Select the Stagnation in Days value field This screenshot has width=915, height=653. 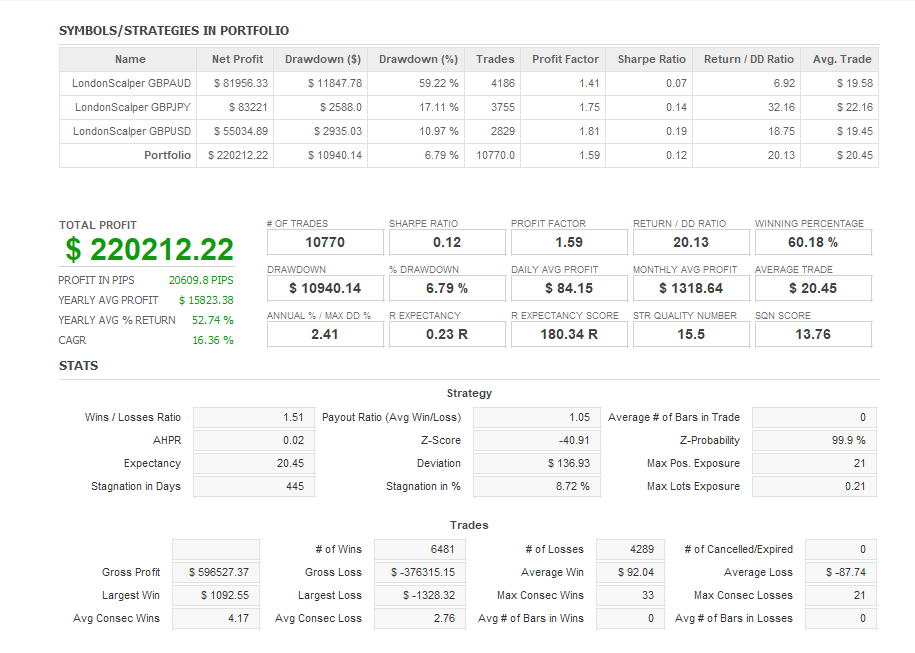click(x=253, y=487)
